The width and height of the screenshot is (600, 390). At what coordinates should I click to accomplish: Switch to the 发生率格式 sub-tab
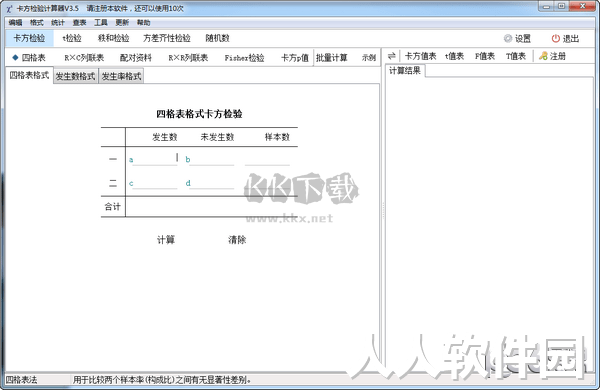[x=121, y=76]
